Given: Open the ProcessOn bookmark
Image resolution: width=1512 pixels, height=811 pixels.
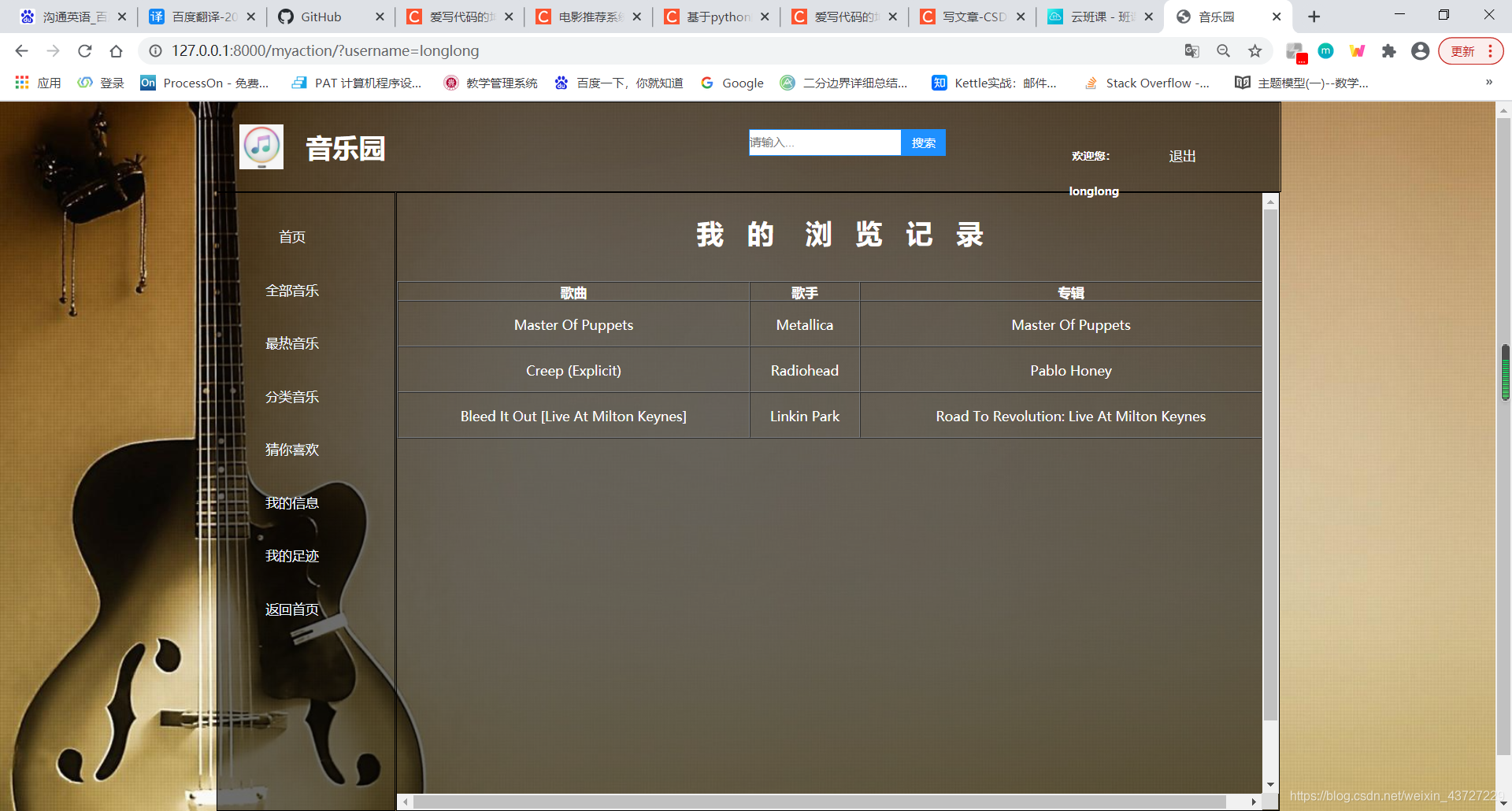Looking at the screenshot, I should point(205,83).
